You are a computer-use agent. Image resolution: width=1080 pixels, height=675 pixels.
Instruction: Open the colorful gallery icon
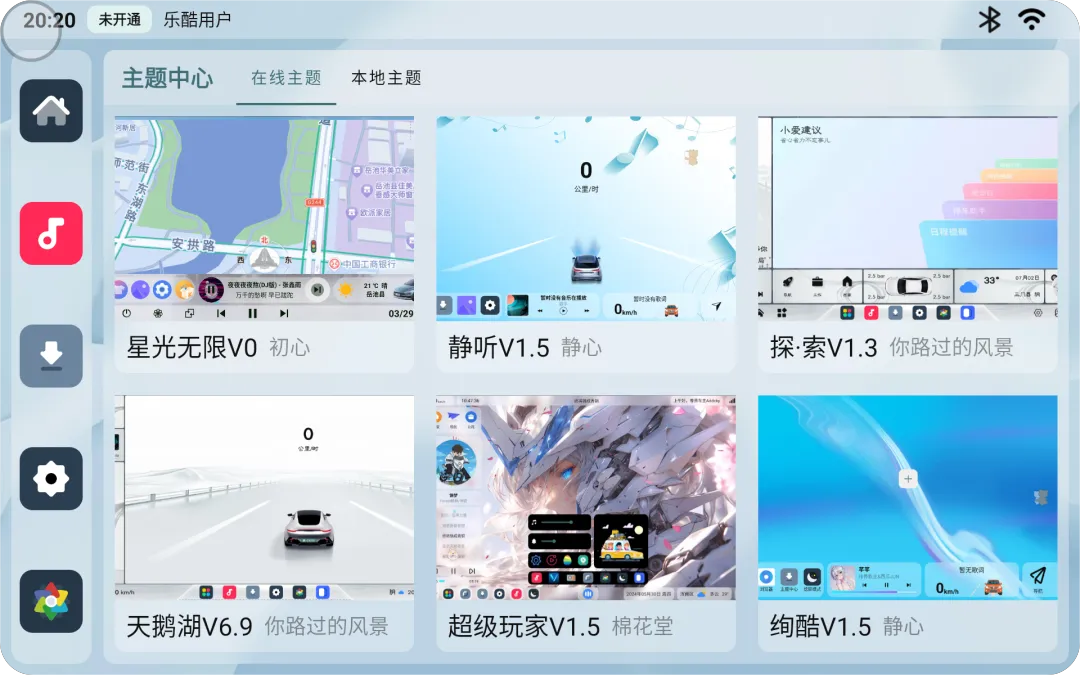(51, 601)
